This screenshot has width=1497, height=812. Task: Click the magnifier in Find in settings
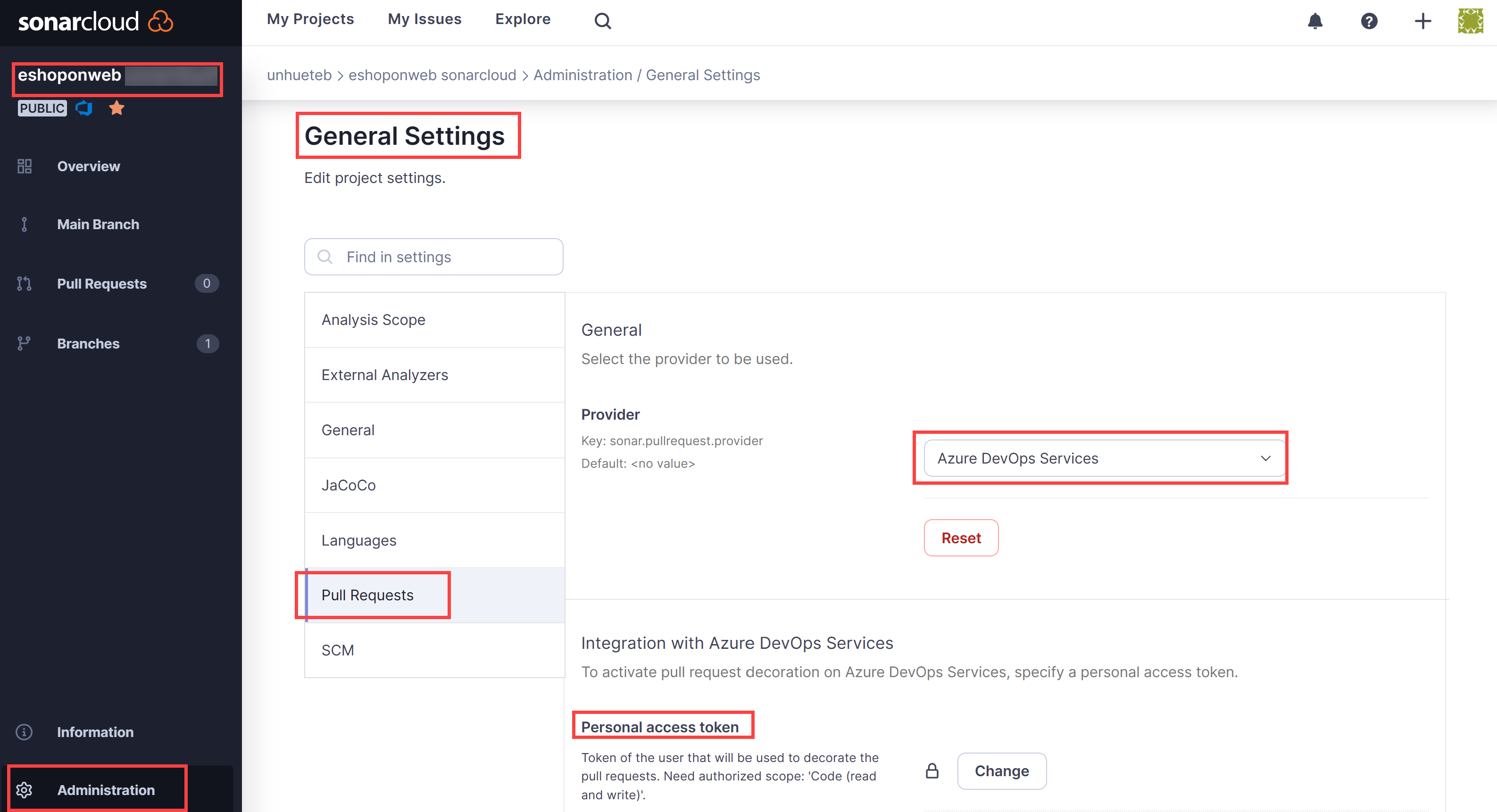[325, 257]
